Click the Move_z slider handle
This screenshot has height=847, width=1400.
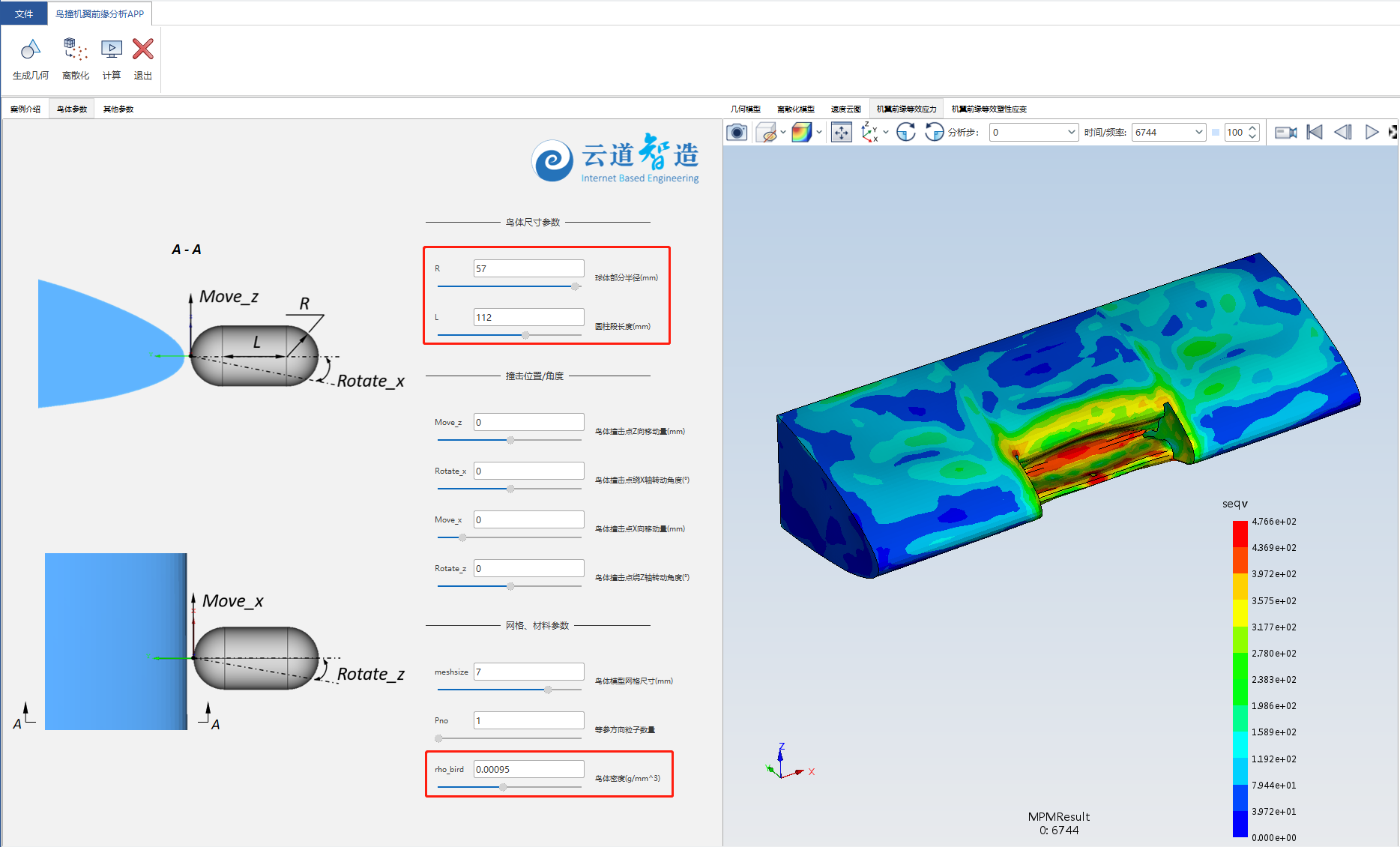pyautogui.click(x=510, y=440)
